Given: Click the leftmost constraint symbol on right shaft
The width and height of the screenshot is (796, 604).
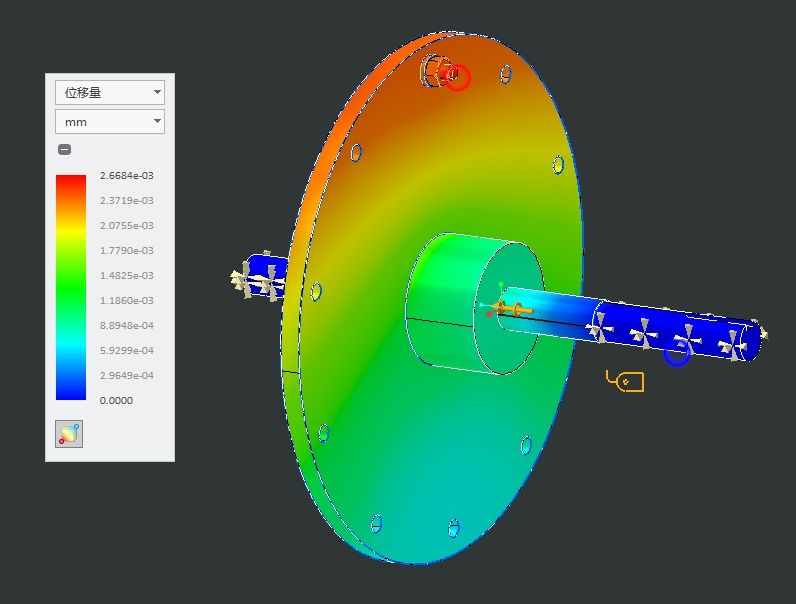Looking at the screenshot, I should [600, 323].
